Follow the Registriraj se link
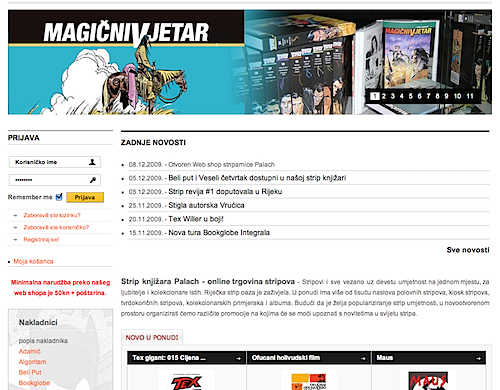Screen dimensions: 500x390 pyautogui.click(x=41, y=239)
